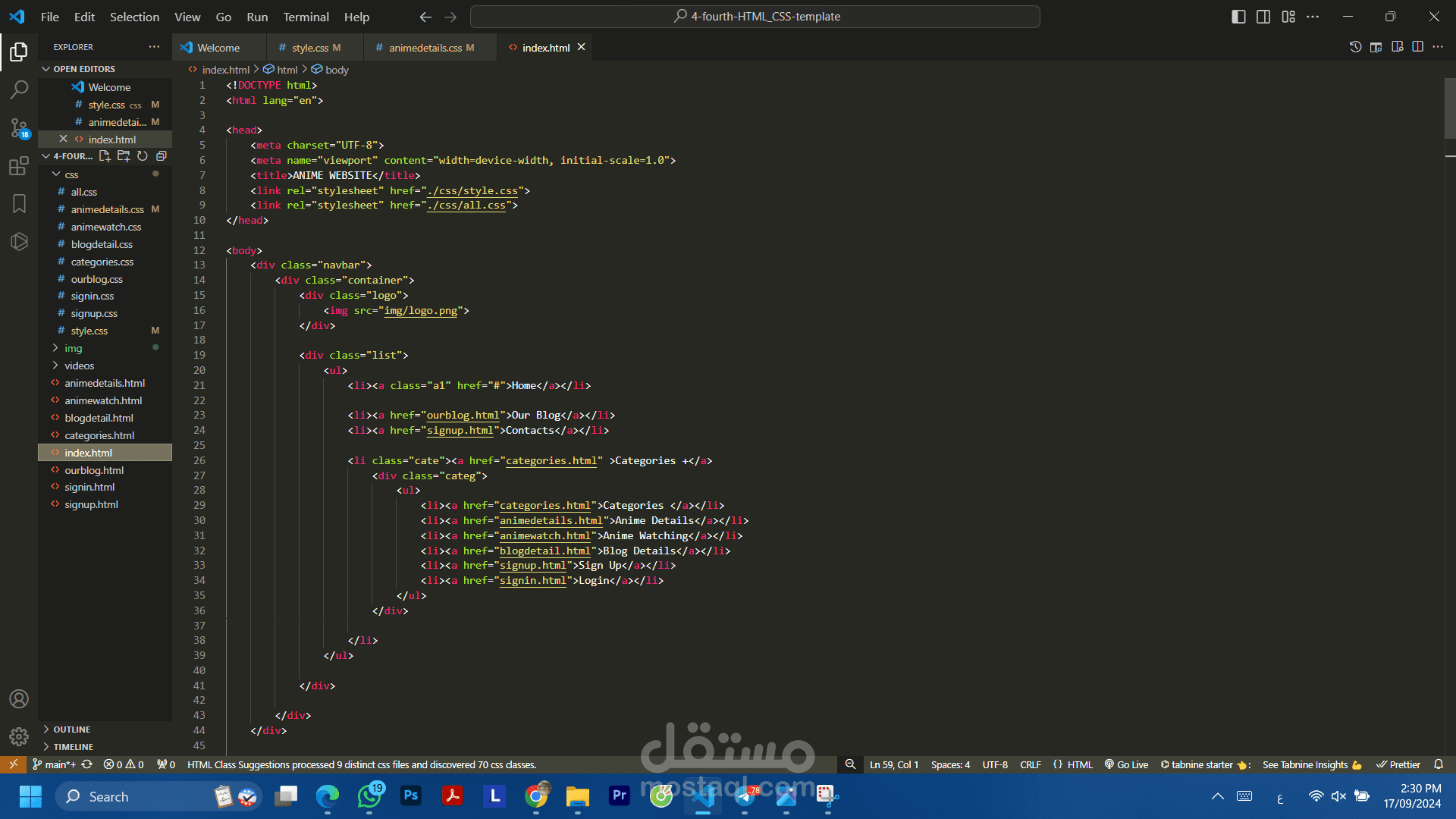Open signin.html from the file tree
Image resolution: width=1456 pixels, height=819 pixels.
89,487
